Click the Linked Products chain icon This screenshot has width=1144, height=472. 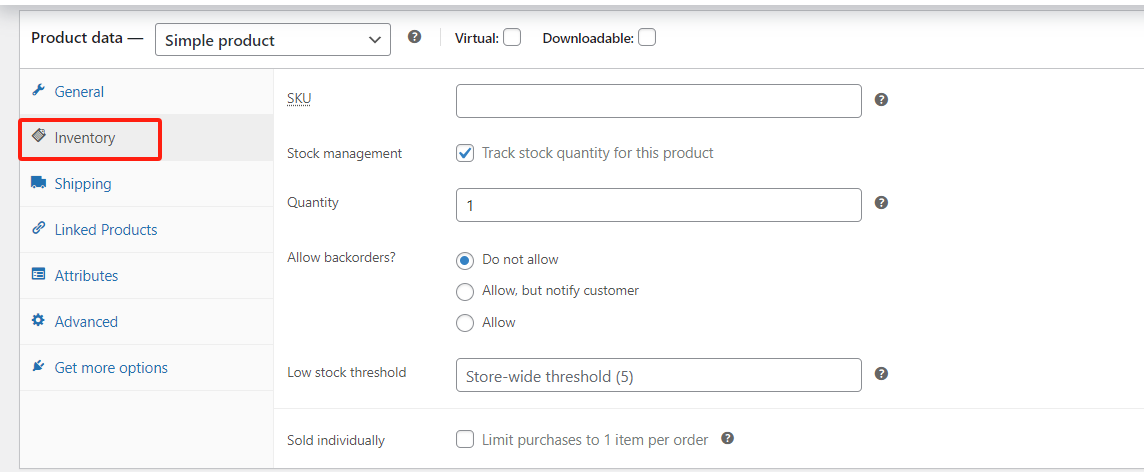click(x=39, y=229)
